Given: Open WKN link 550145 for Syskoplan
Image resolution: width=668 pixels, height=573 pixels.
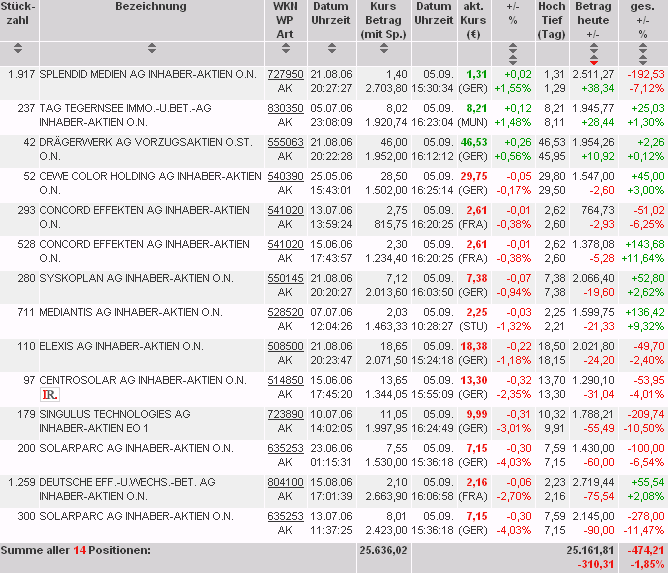Looking at the screenshot, I should pyautogui.click(x=285, y=278).
